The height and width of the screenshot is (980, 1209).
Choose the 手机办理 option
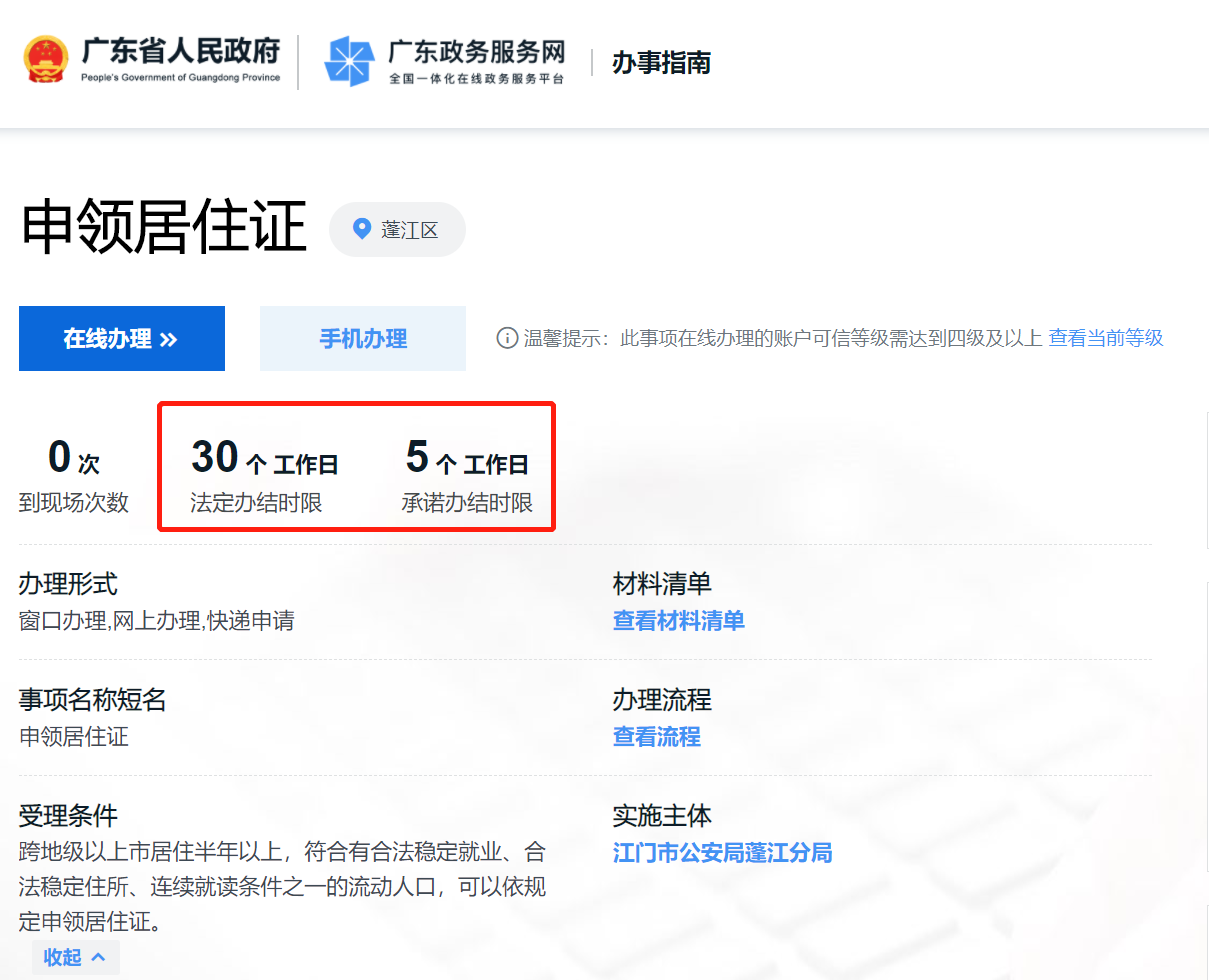(363, 338)
